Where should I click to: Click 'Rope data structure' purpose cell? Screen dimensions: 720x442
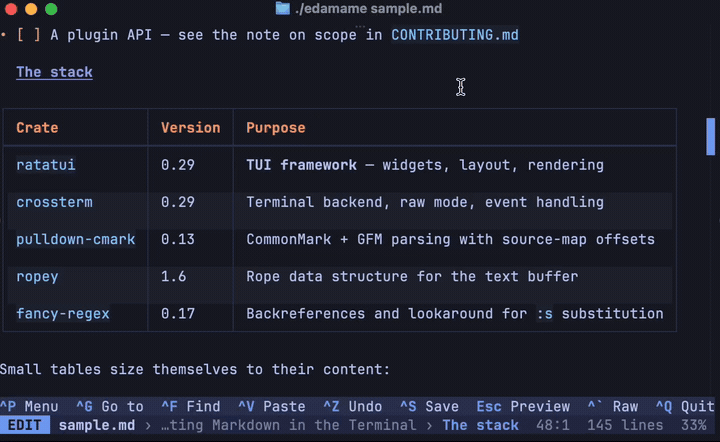point(412,276)
